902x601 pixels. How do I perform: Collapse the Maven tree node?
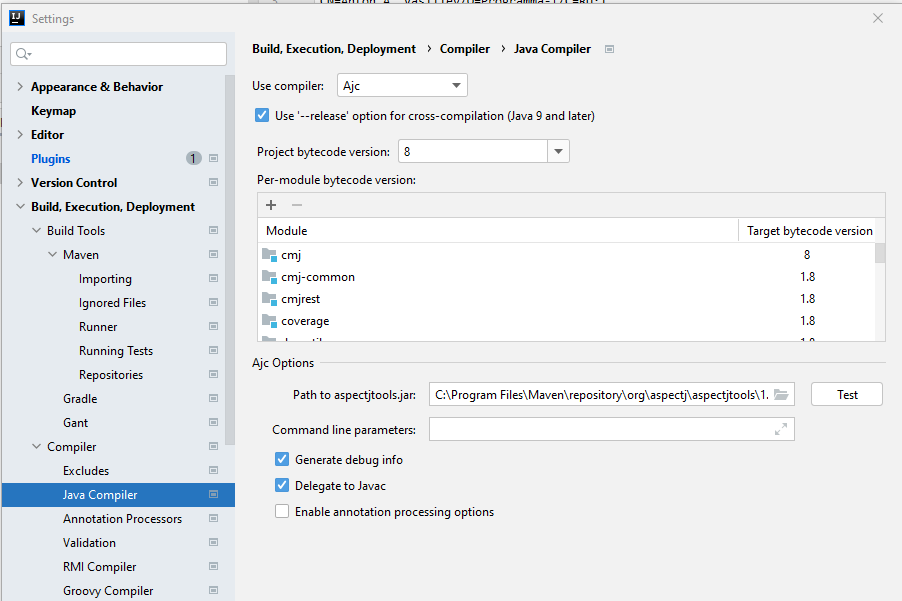[52, 254]
